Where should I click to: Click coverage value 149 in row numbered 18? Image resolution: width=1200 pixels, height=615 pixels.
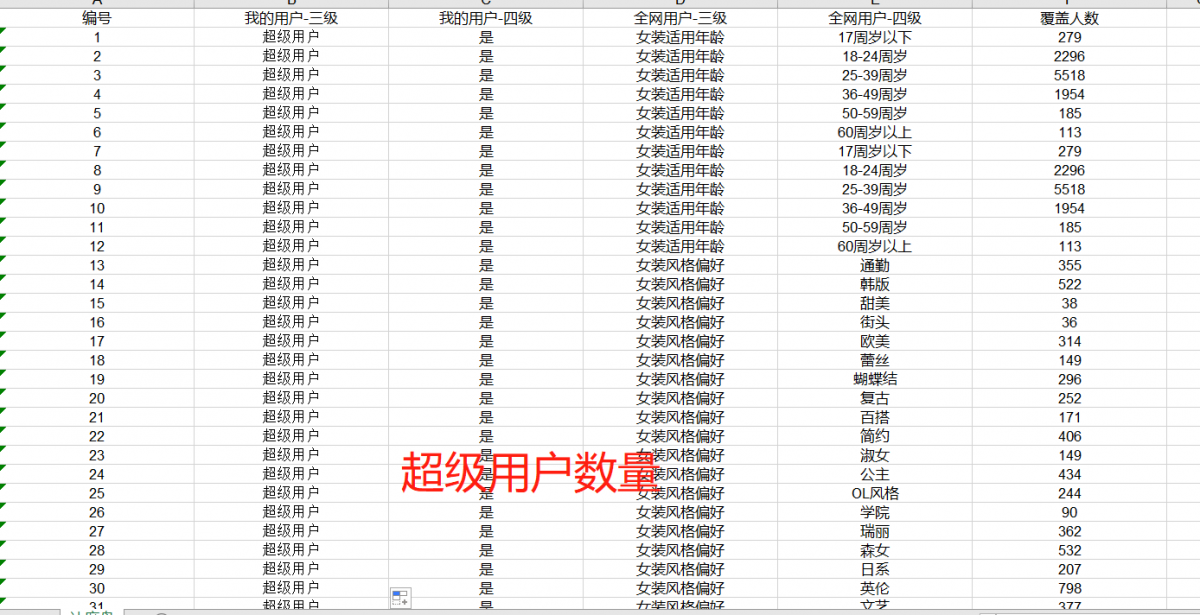[x=1069, y=360]
